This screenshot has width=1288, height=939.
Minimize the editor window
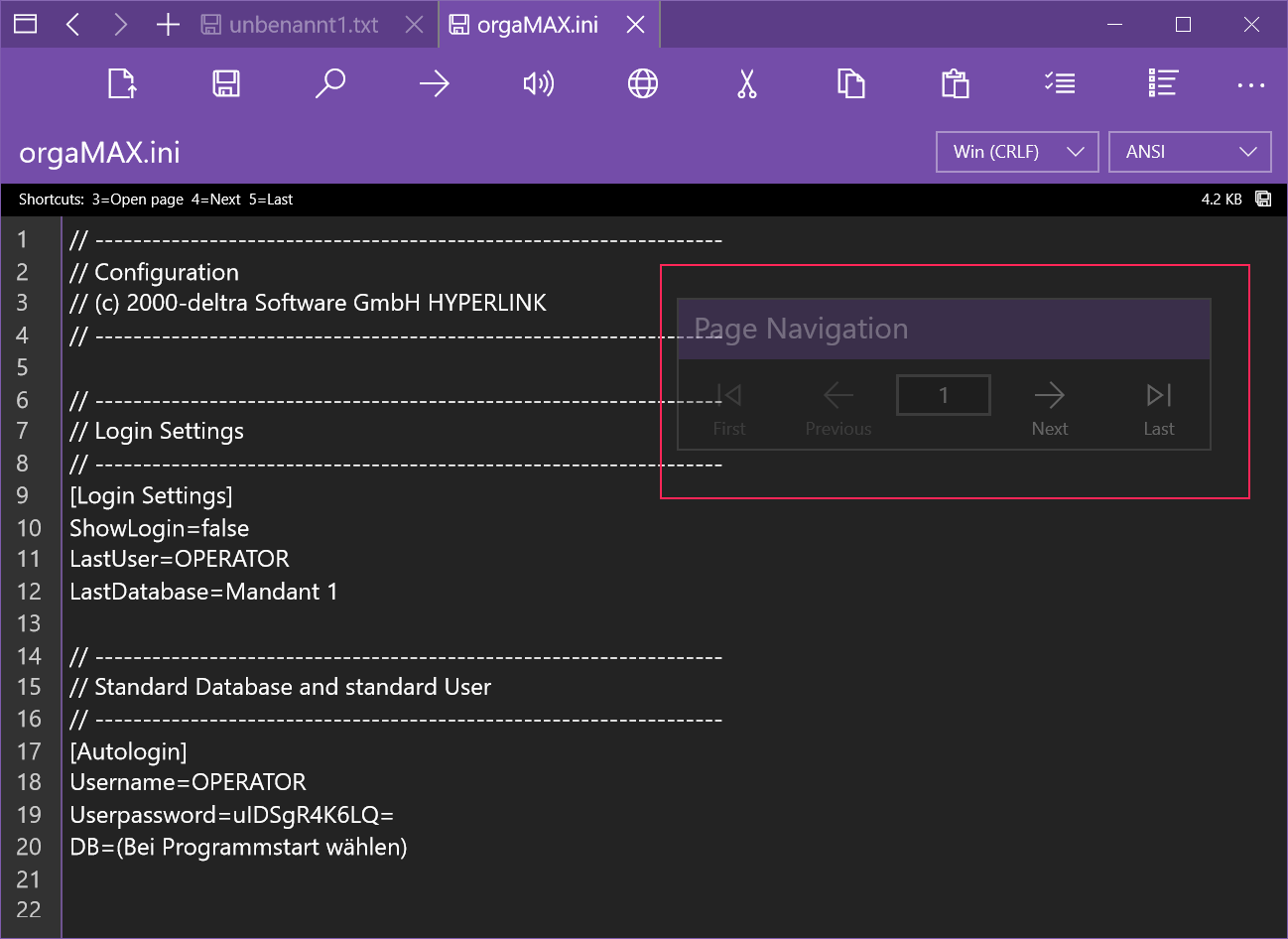pyautogui.click(x=1114, y=24)
